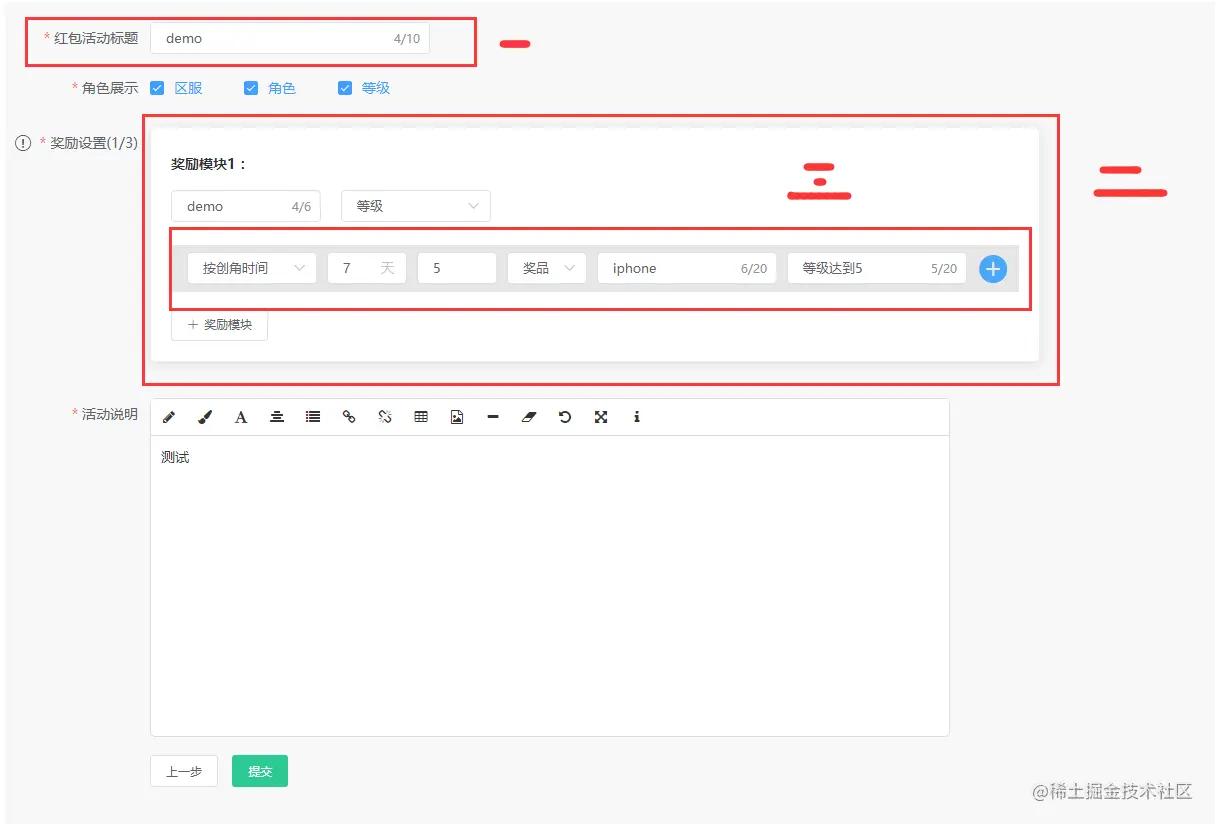
Task: Insert a hyperlink with the link icon
Action: pos(349,417)
